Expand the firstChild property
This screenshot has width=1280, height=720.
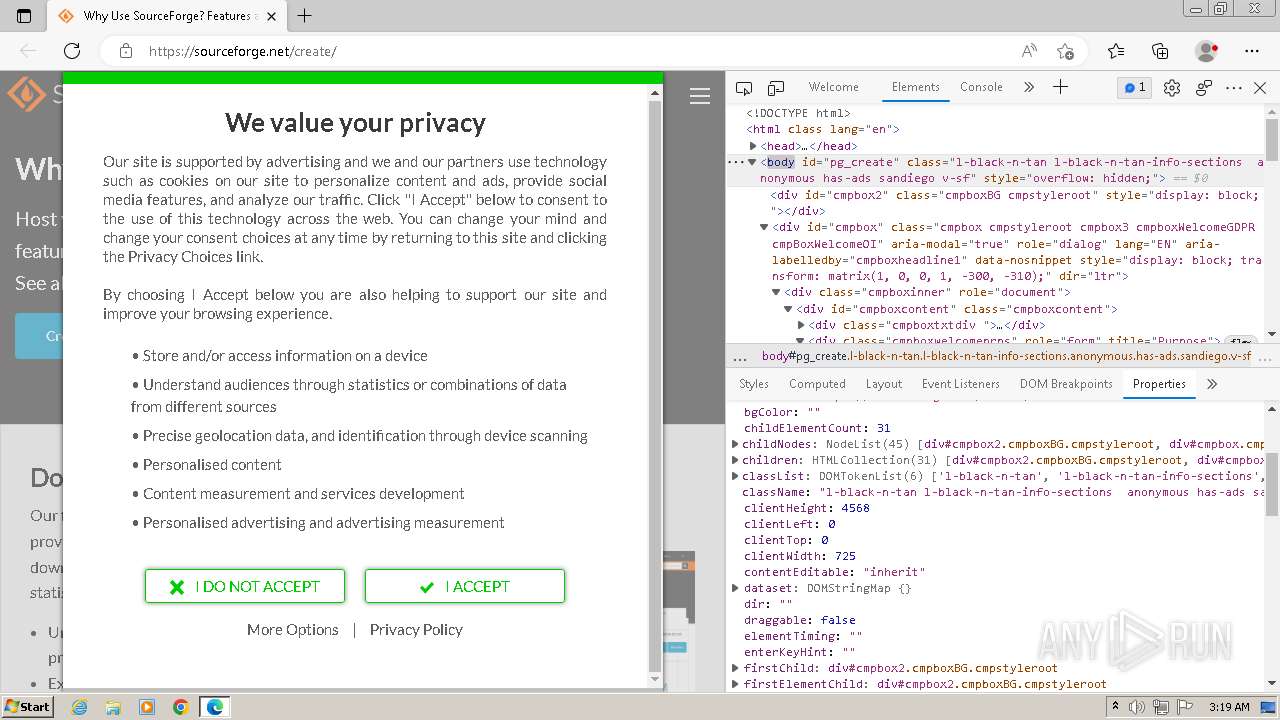coord(735,668)
